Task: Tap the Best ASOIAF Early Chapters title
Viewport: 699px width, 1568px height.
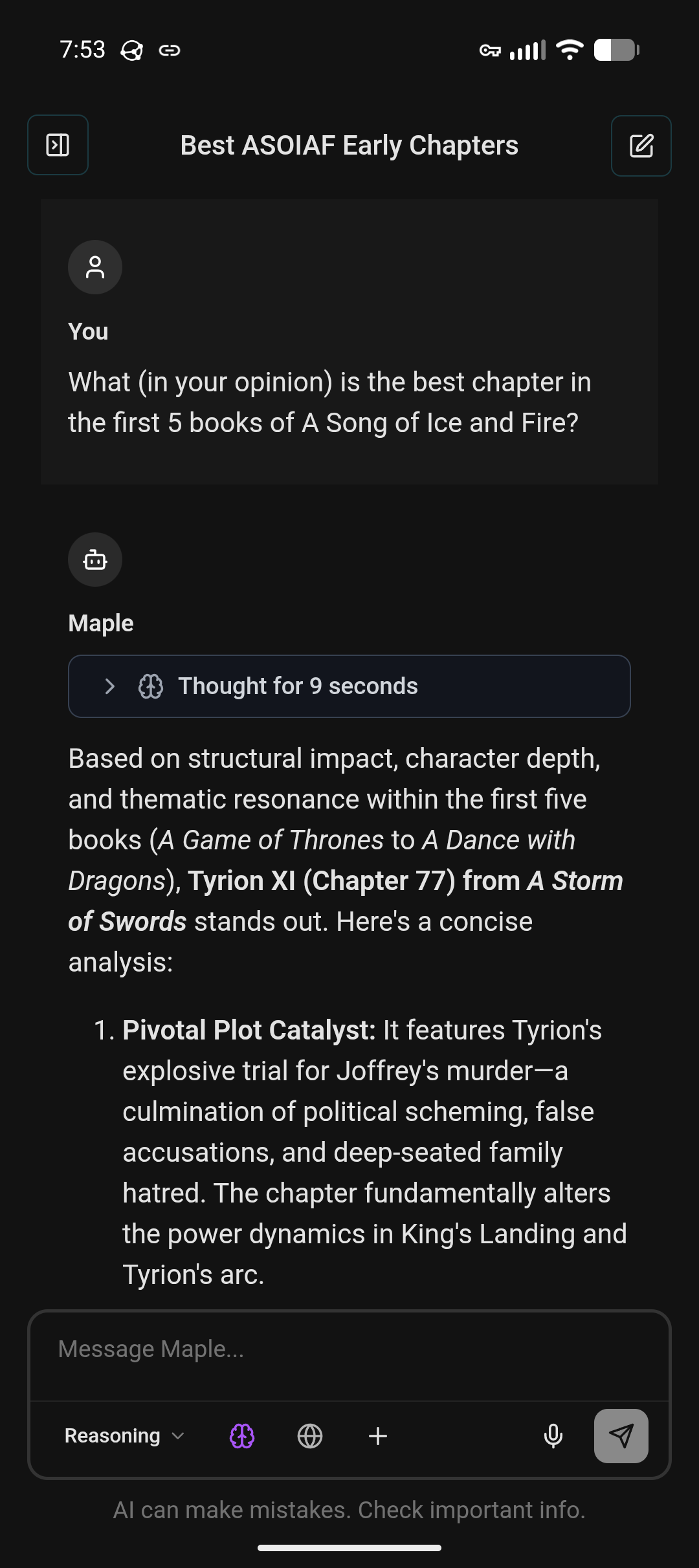Action: click(349, 146)
